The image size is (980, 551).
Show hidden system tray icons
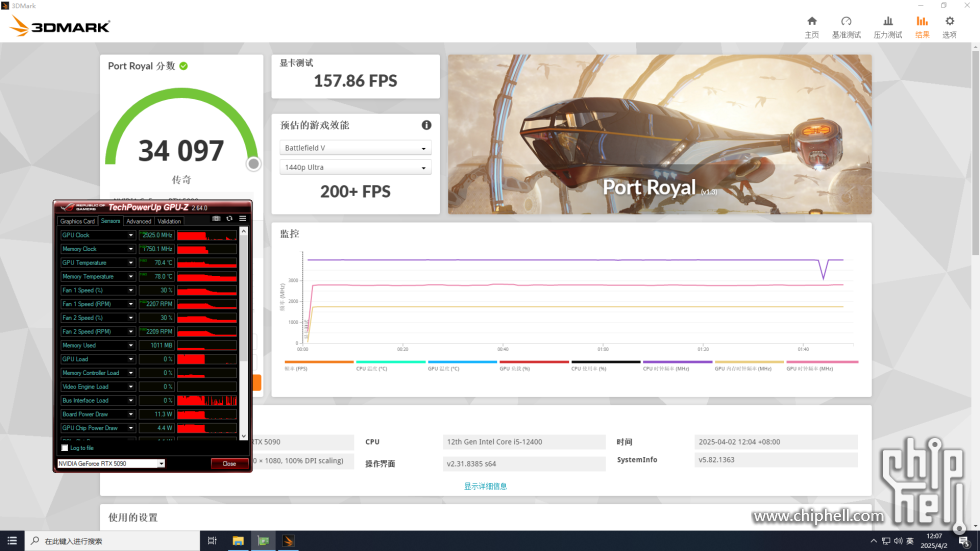tap(873, 541)
